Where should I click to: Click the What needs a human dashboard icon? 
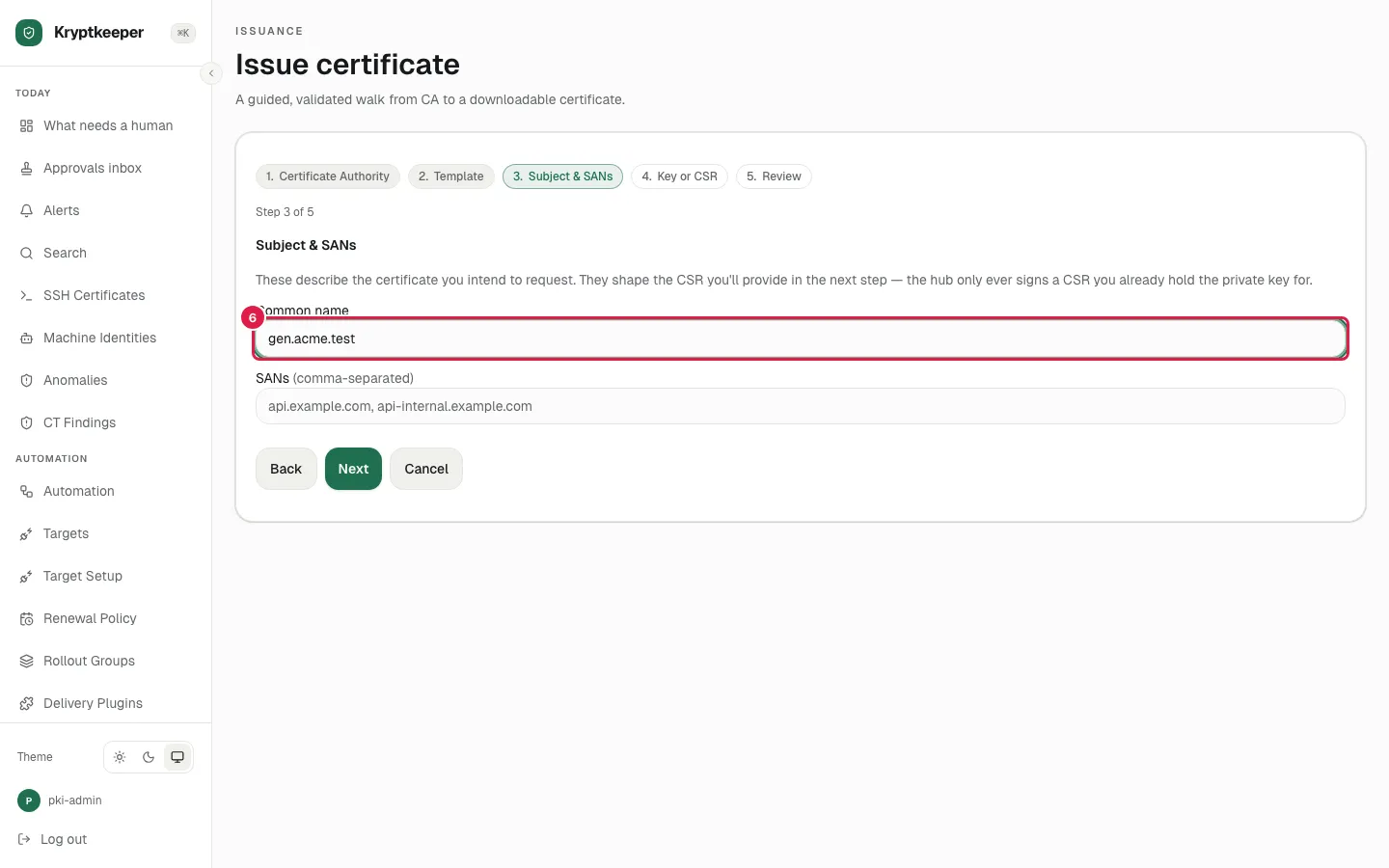click(26, 126)
